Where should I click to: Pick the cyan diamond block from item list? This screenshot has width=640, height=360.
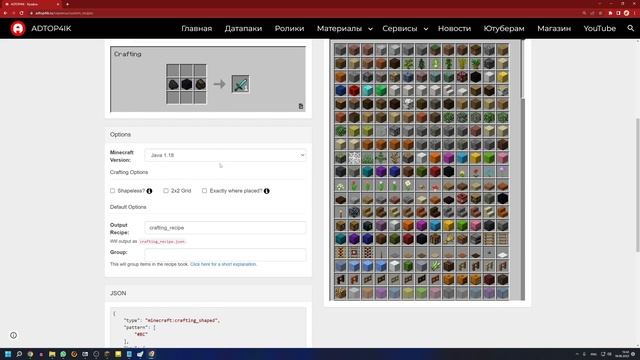pos(367,90)
